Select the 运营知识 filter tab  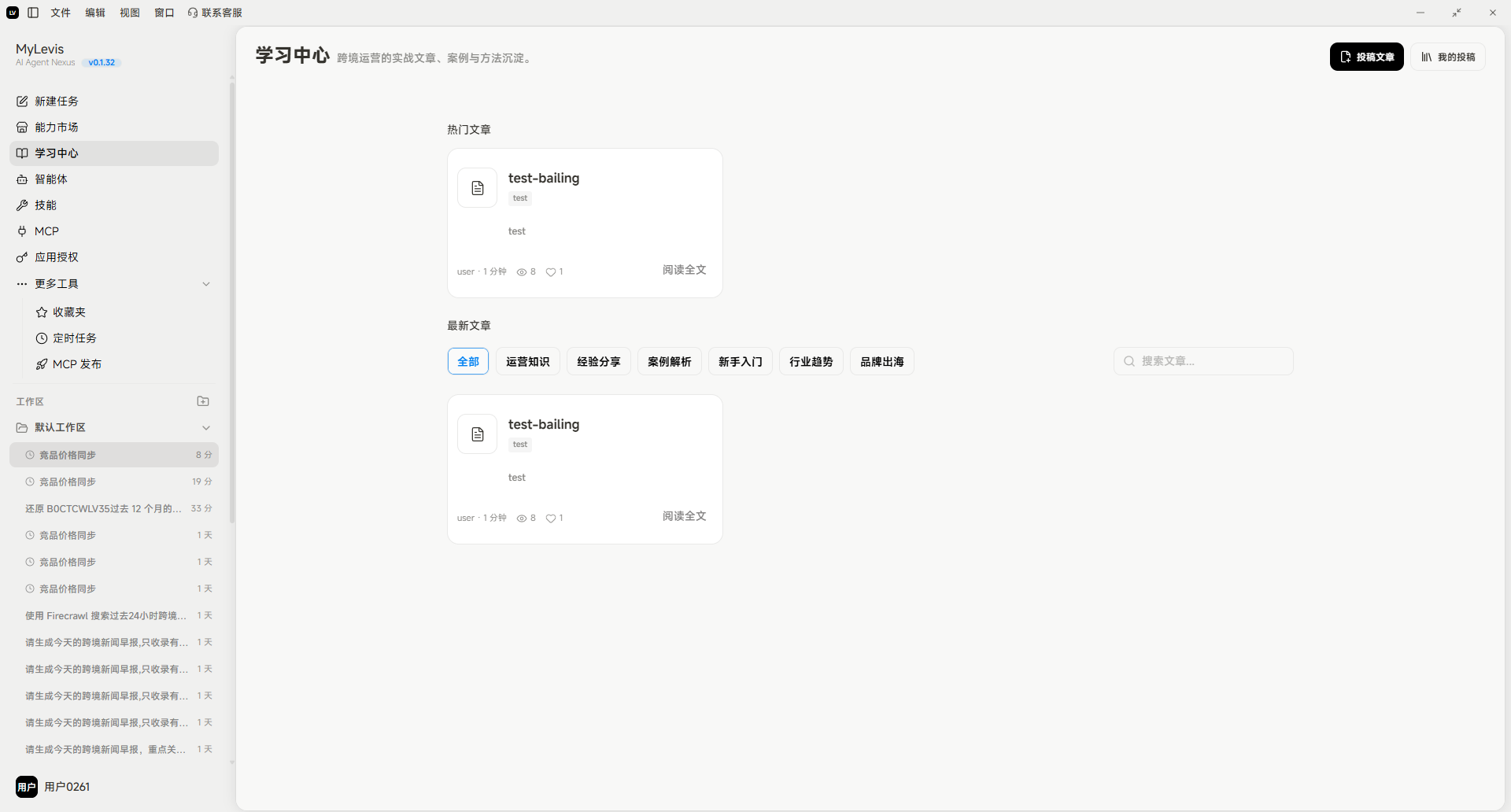coord(528,362)
